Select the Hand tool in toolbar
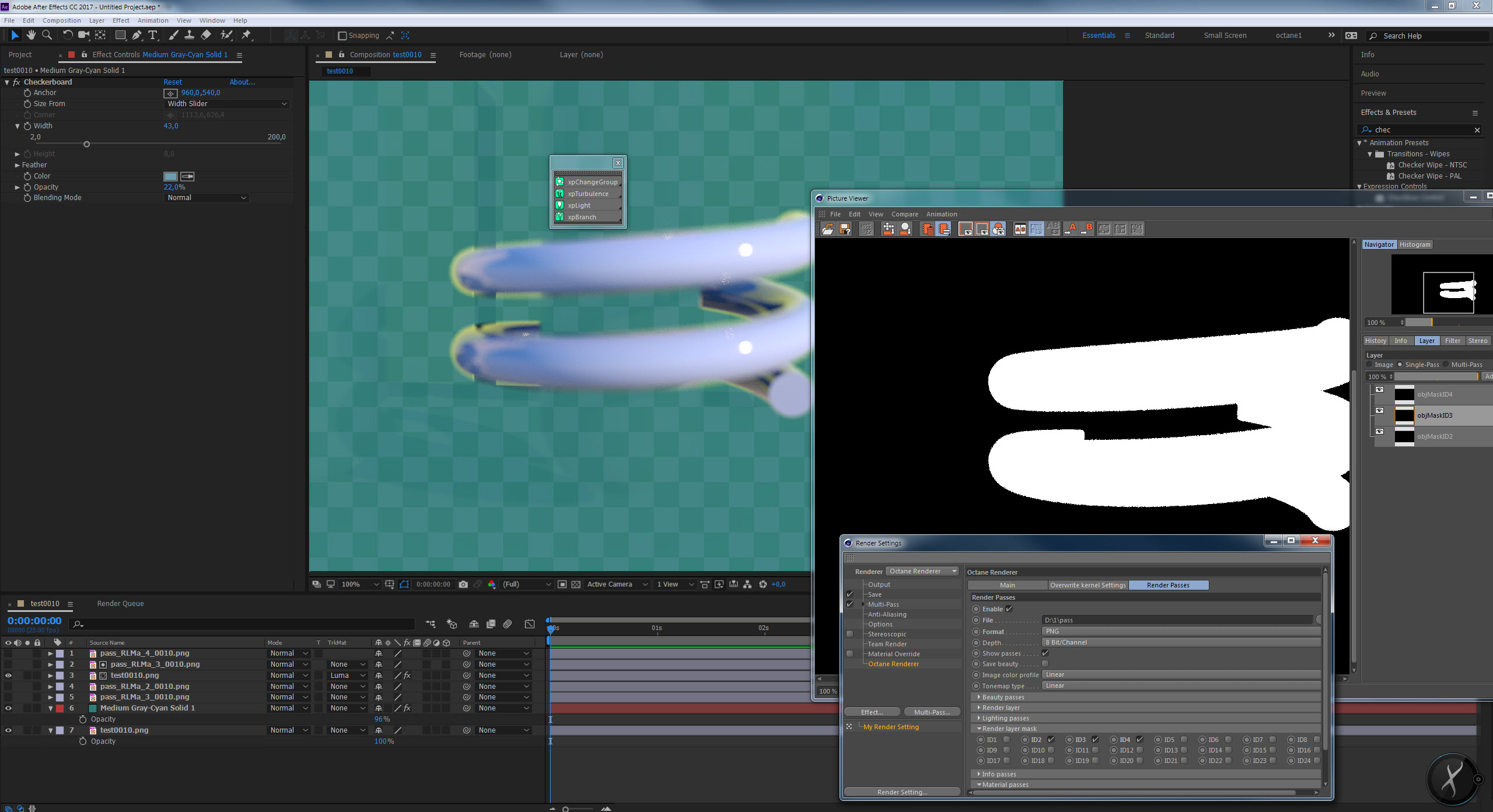Screen dimensions: 1493x812 (x=31, y=35)
